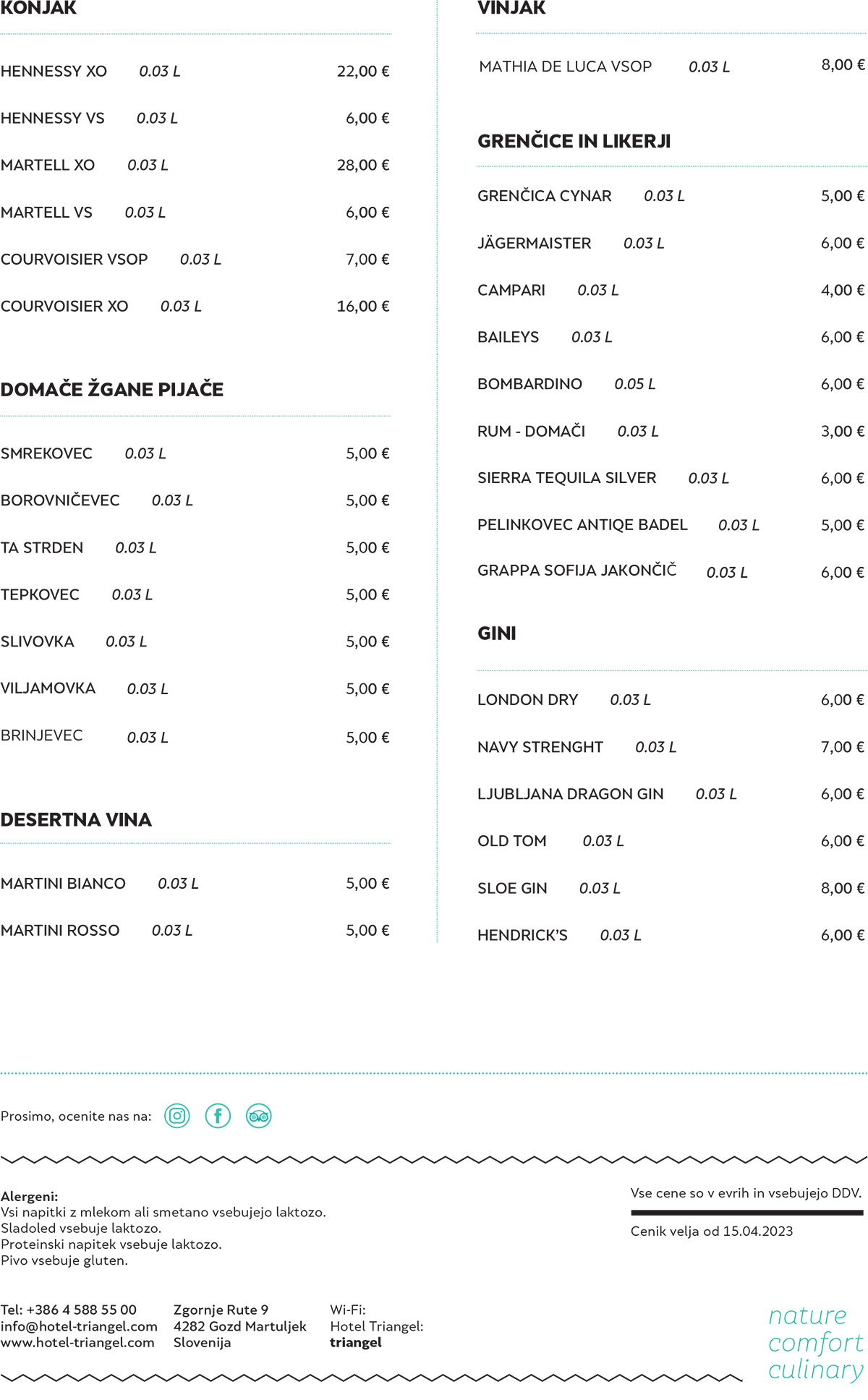Viewport: 868px width, 1400px height.
Task: Click the Martell XO item name
Action: coord(48,166)
